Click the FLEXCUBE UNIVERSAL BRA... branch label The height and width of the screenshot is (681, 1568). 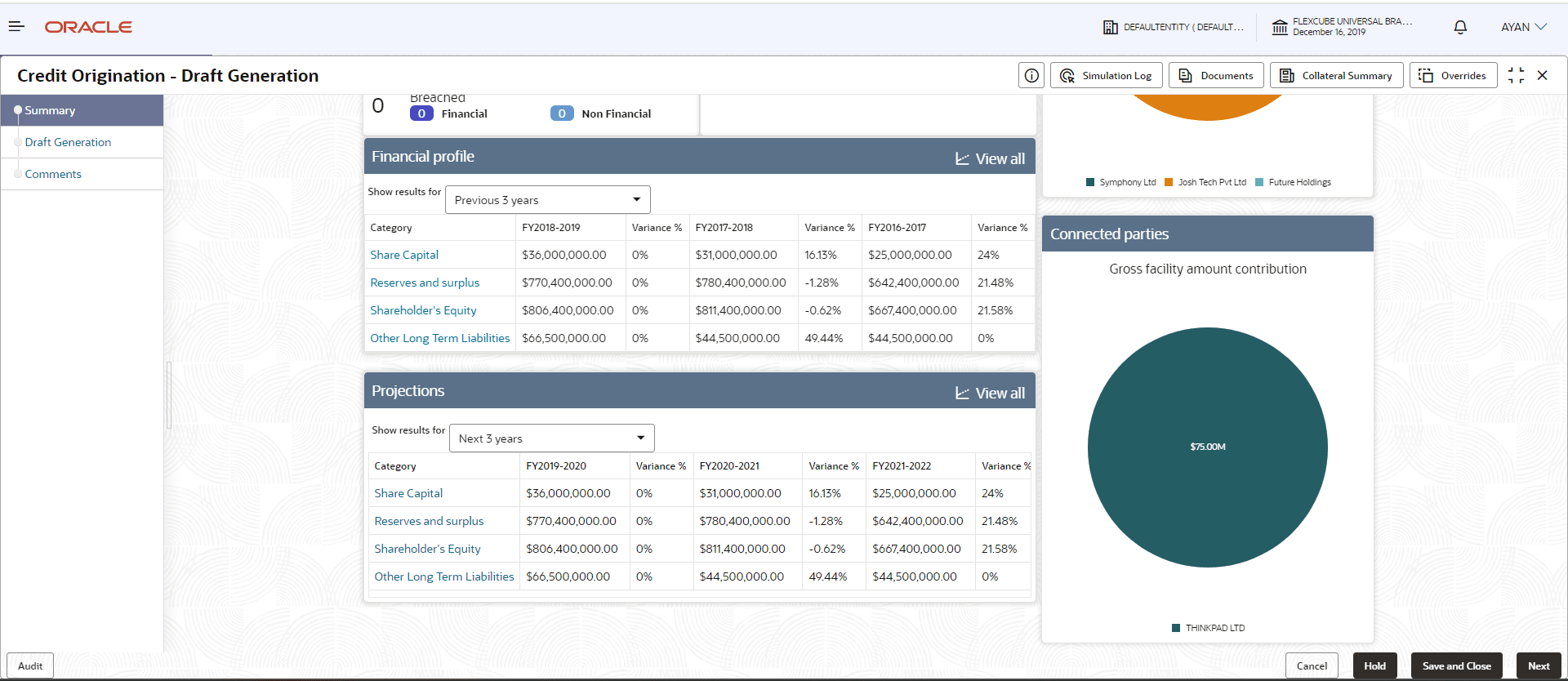1352,21
